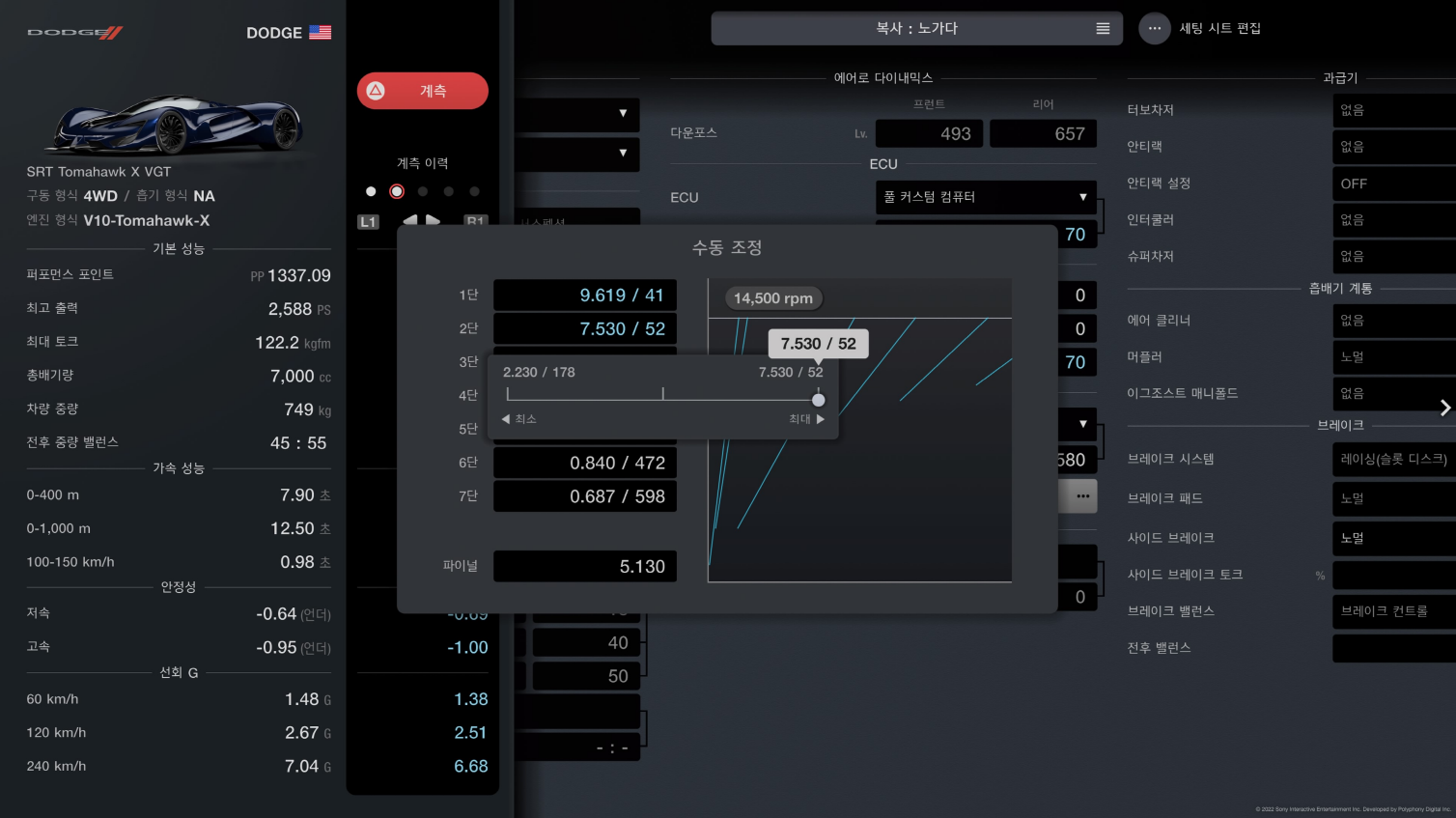
Task: Open the topmost dropdown arrow behind measure panel
Action: coord(623,114)
